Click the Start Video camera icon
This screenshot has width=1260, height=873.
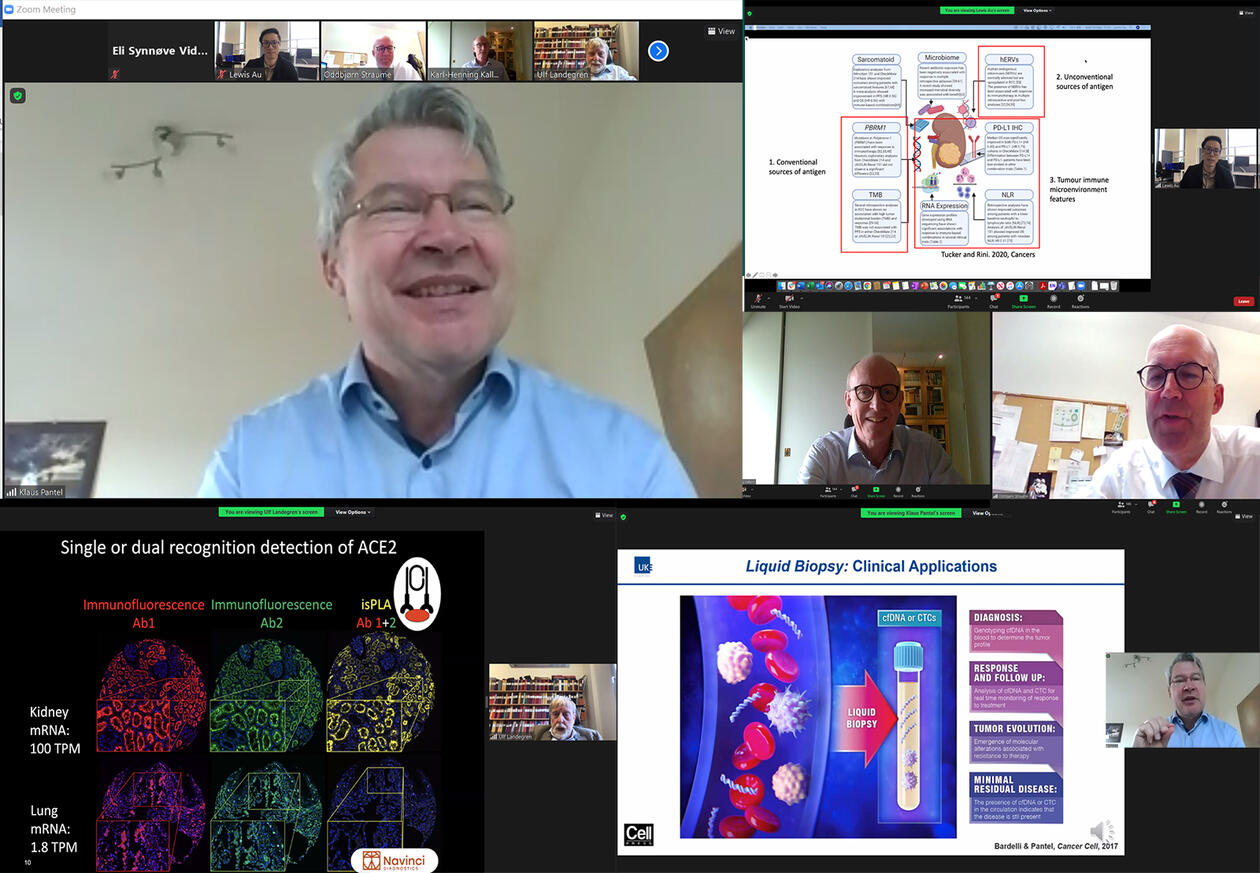(x=789, y=298)
